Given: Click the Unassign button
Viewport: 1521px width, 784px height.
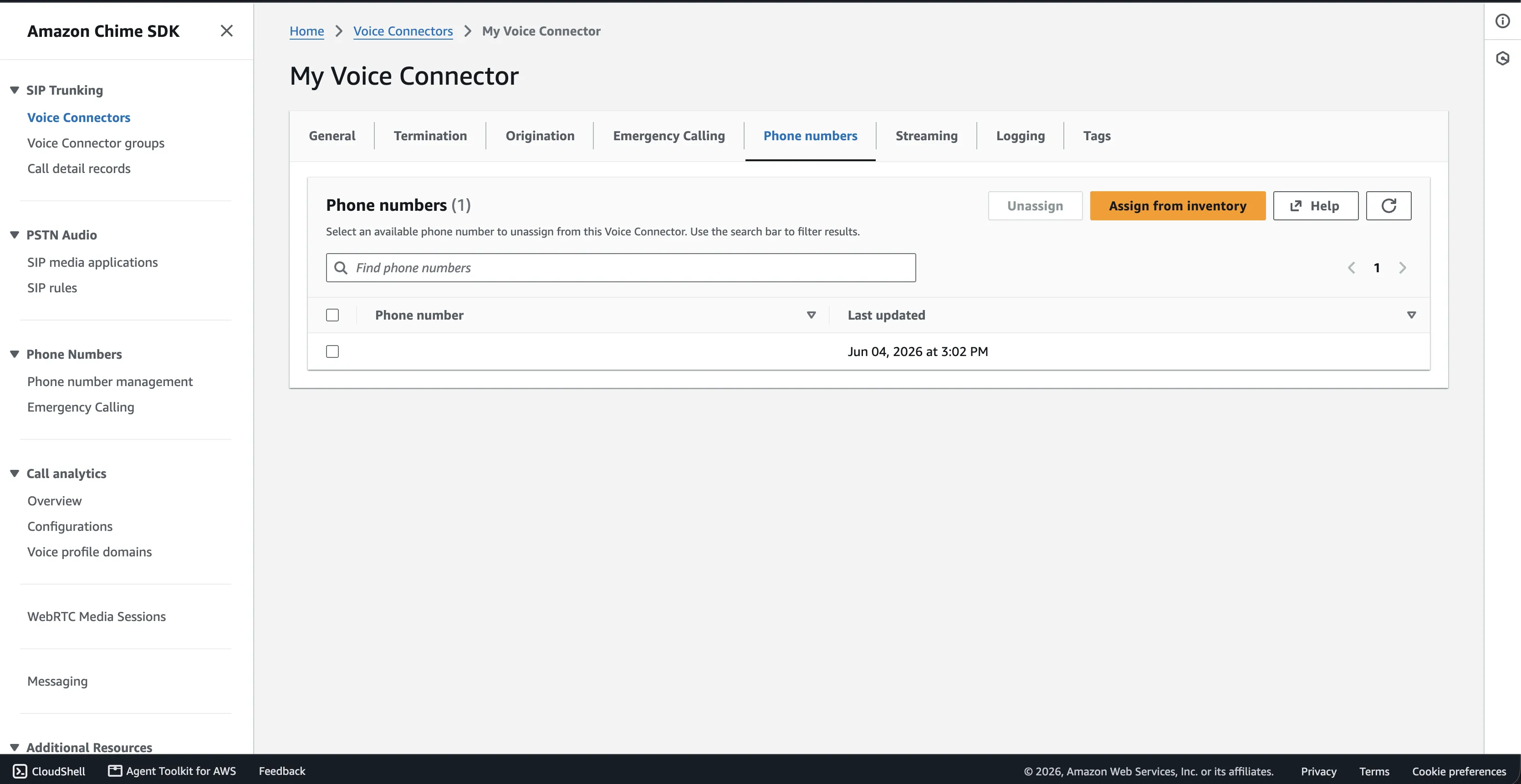Looking at the screenshot, I should coord(1035,205).
